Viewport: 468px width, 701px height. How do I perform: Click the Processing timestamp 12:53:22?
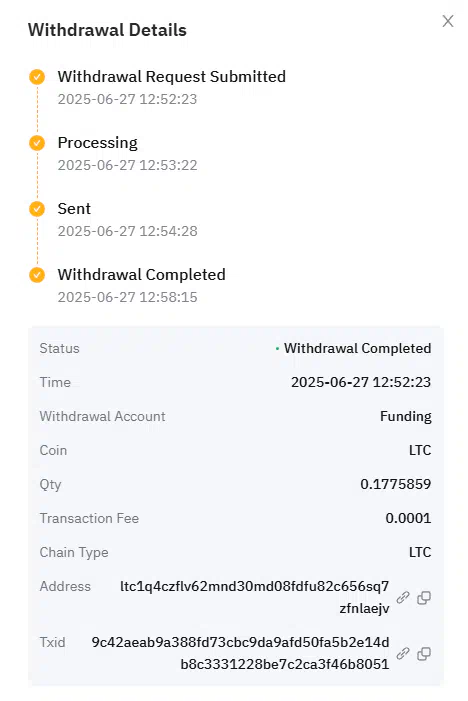[x=168, y=165]
